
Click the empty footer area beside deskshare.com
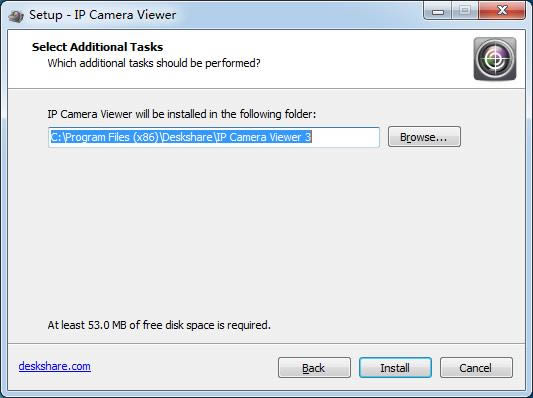click(184, 367)
